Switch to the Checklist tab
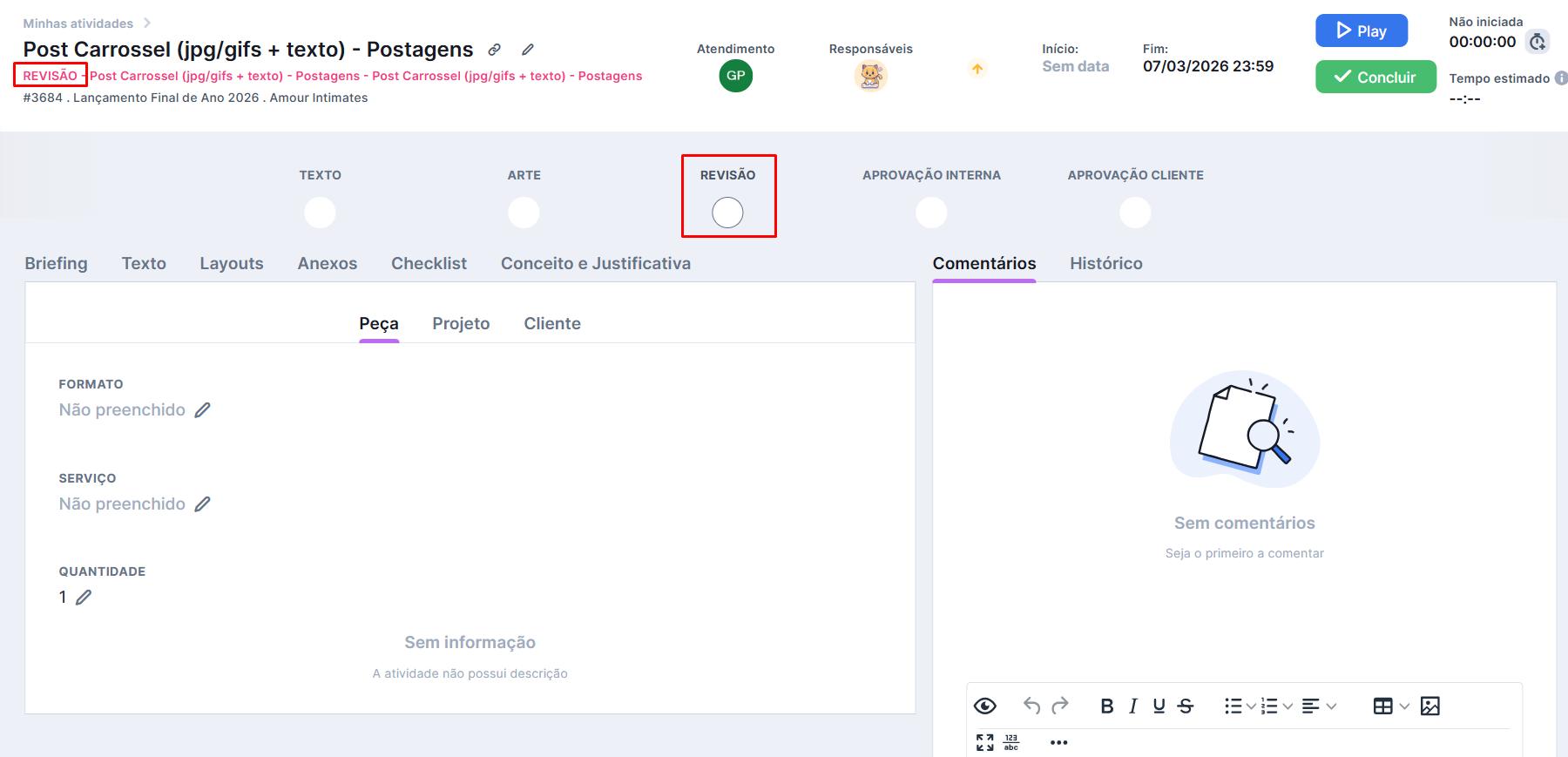Image resolution: width=1568 pixels, height=757 pixels. (429, 263)
